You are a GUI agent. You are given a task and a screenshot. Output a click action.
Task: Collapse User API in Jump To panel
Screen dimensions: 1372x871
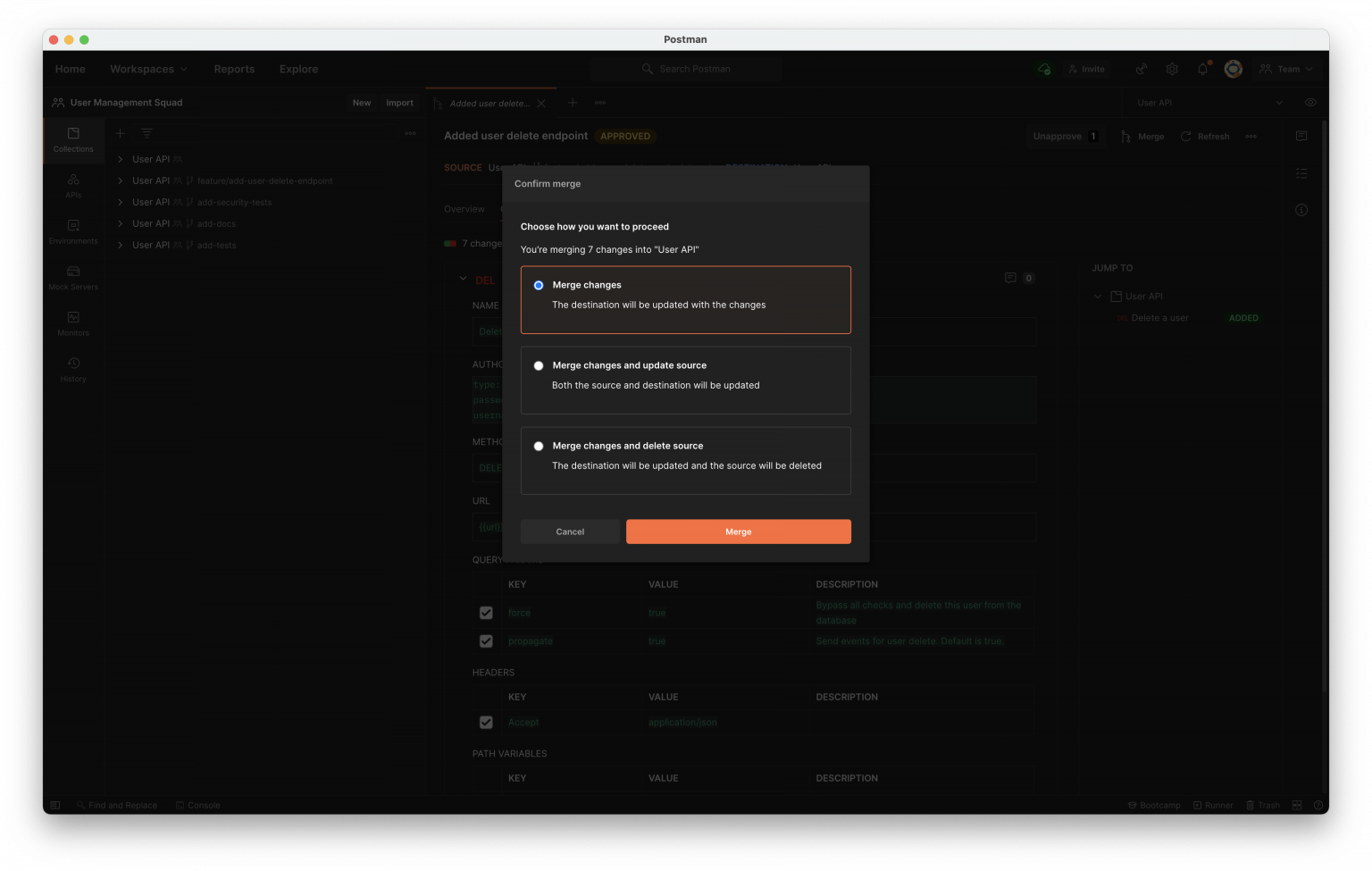1098,297
